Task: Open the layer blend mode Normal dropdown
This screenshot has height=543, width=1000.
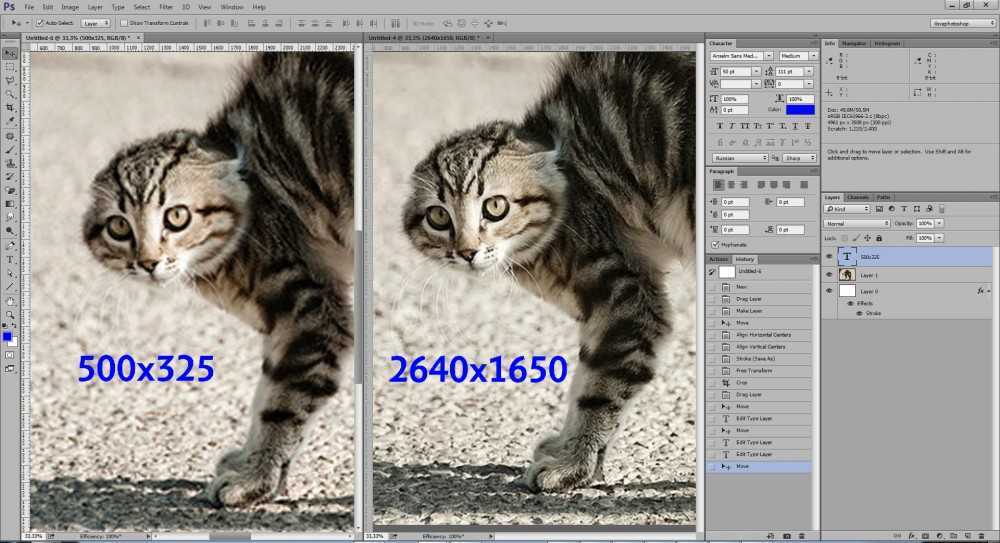Action: 857,223
